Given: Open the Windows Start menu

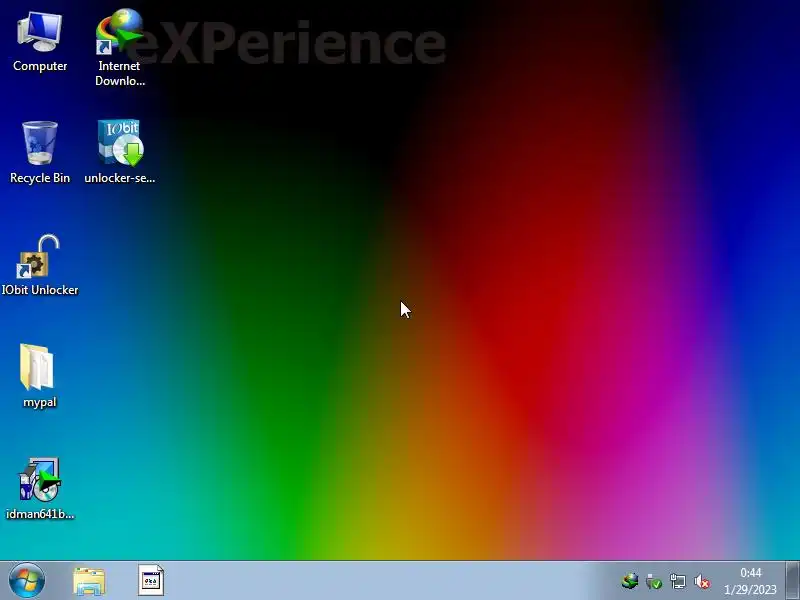Looking at the screenshot, I should click(x=27, y=581).
